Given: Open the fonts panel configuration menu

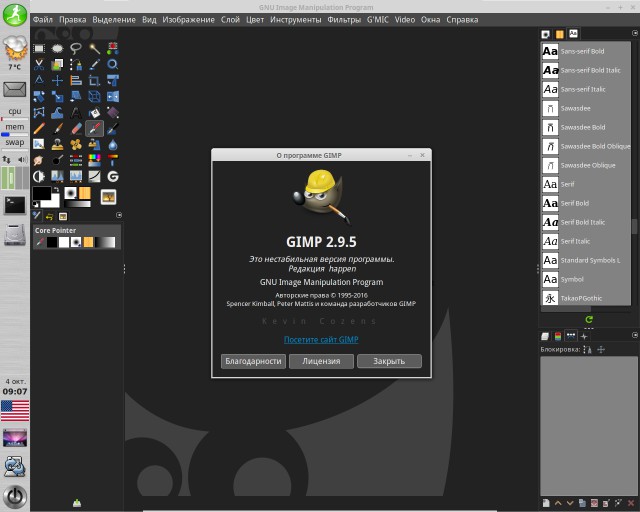Looking at the screenshot, I should (x=635, y=33).
